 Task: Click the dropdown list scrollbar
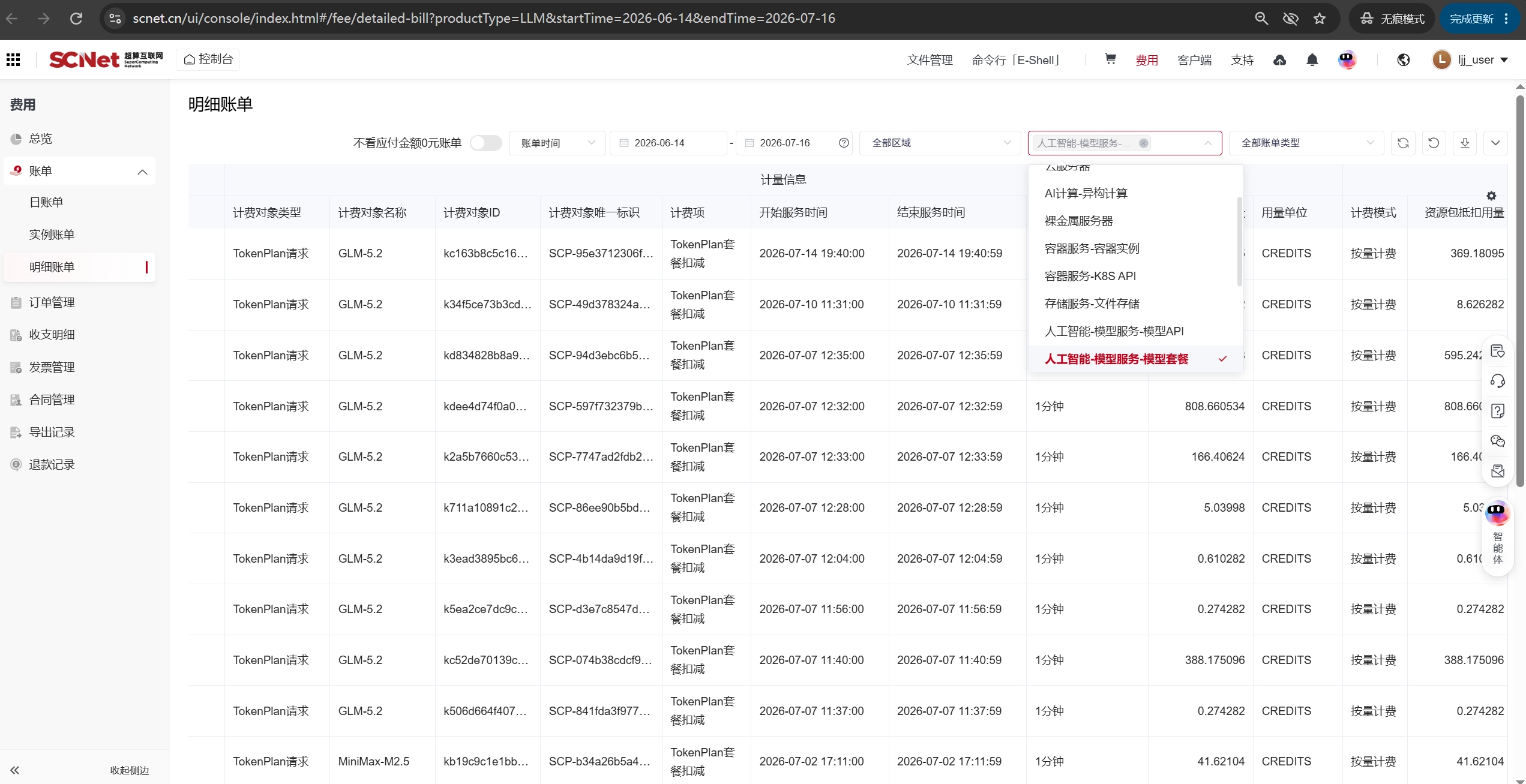(x=1239, y=242)
